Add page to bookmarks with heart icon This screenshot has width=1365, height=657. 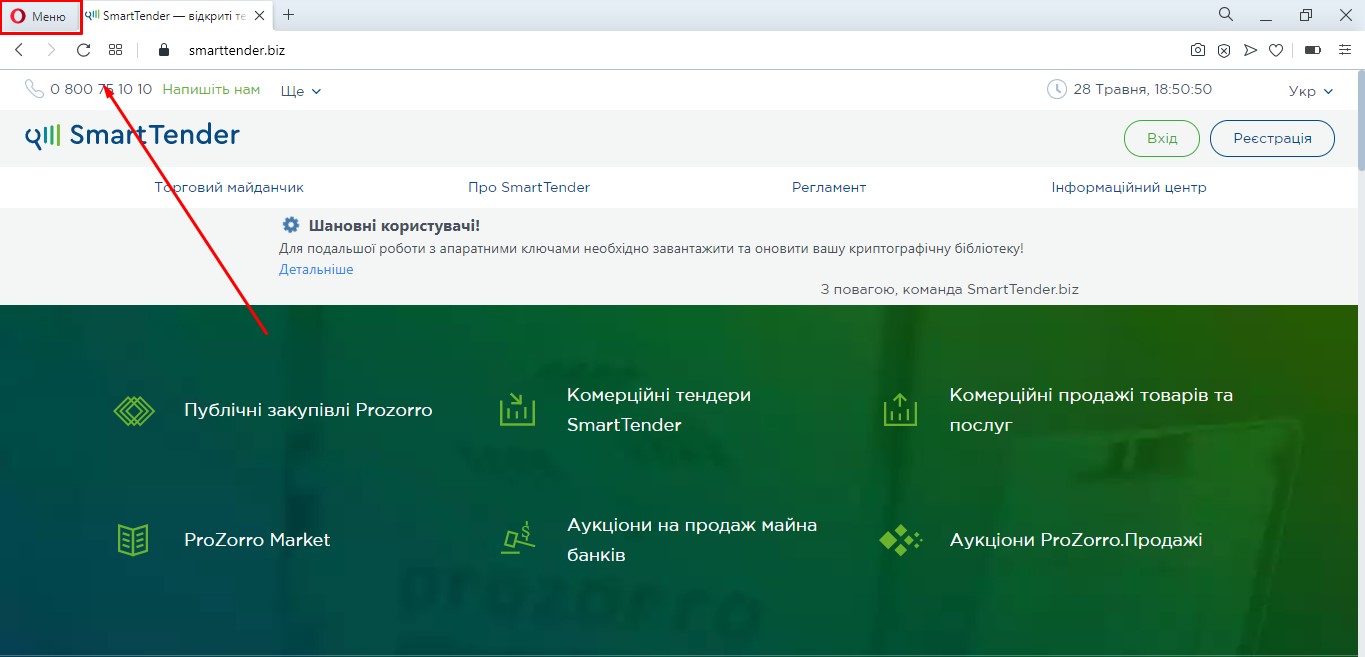pyautogui.click(x=1276, y=50)
